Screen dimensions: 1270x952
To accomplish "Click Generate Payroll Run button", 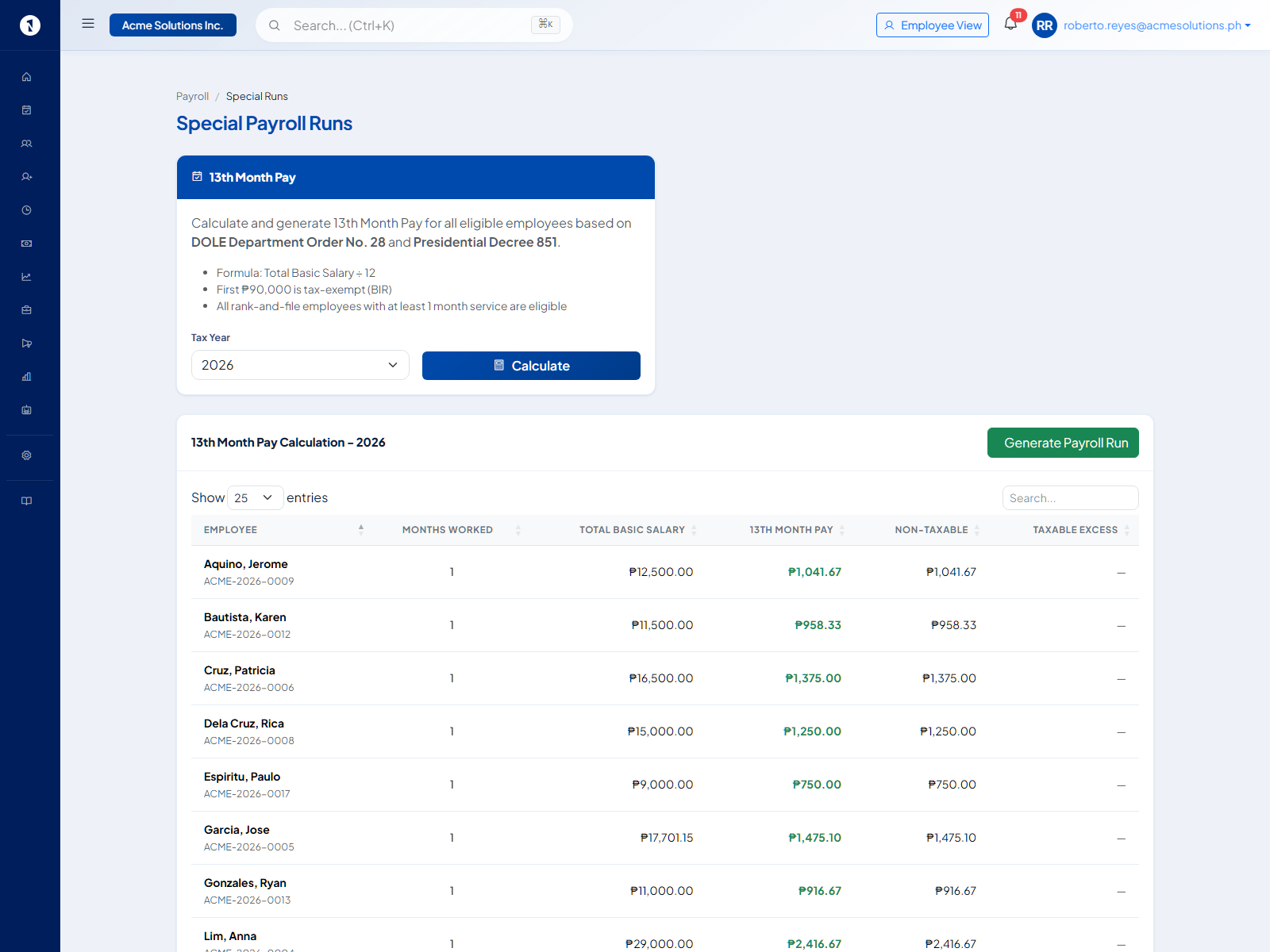I will pyautogui.click(x=1063, y=443).
